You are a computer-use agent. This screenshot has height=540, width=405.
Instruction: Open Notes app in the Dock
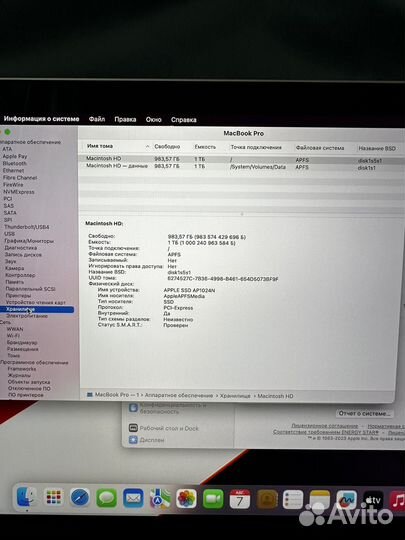coord(320,500)
